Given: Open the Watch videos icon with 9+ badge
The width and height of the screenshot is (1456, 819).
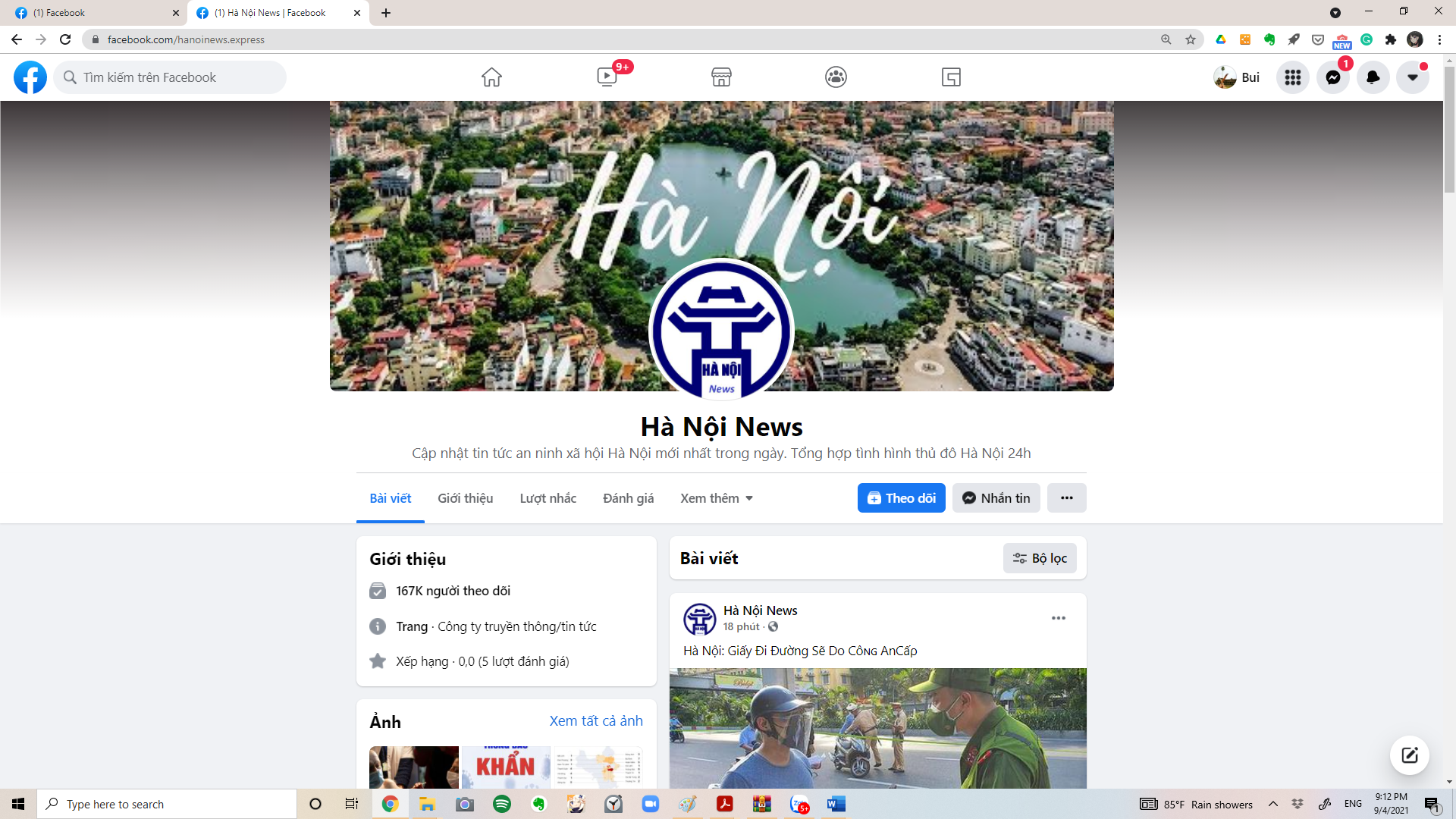Looking at the screenshot, I should pos(607,77).
